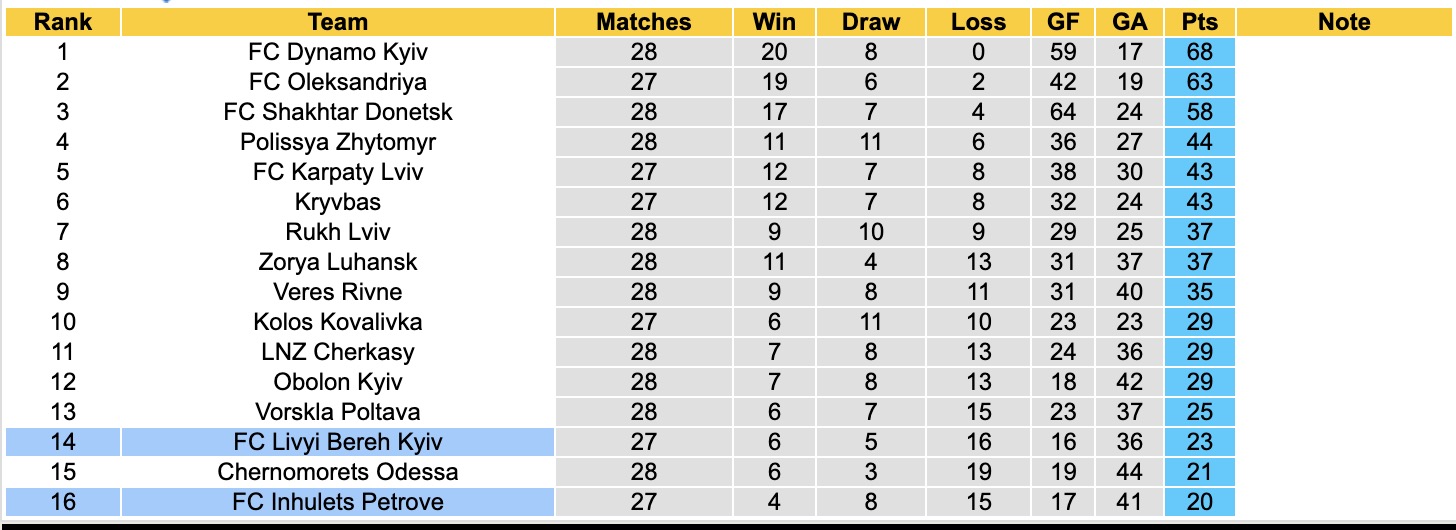The image size is (1456, 530).
Task: Click the highlighted FC Inhulets Petrove team
Action: pyautogui.click(x=338, y=502)
